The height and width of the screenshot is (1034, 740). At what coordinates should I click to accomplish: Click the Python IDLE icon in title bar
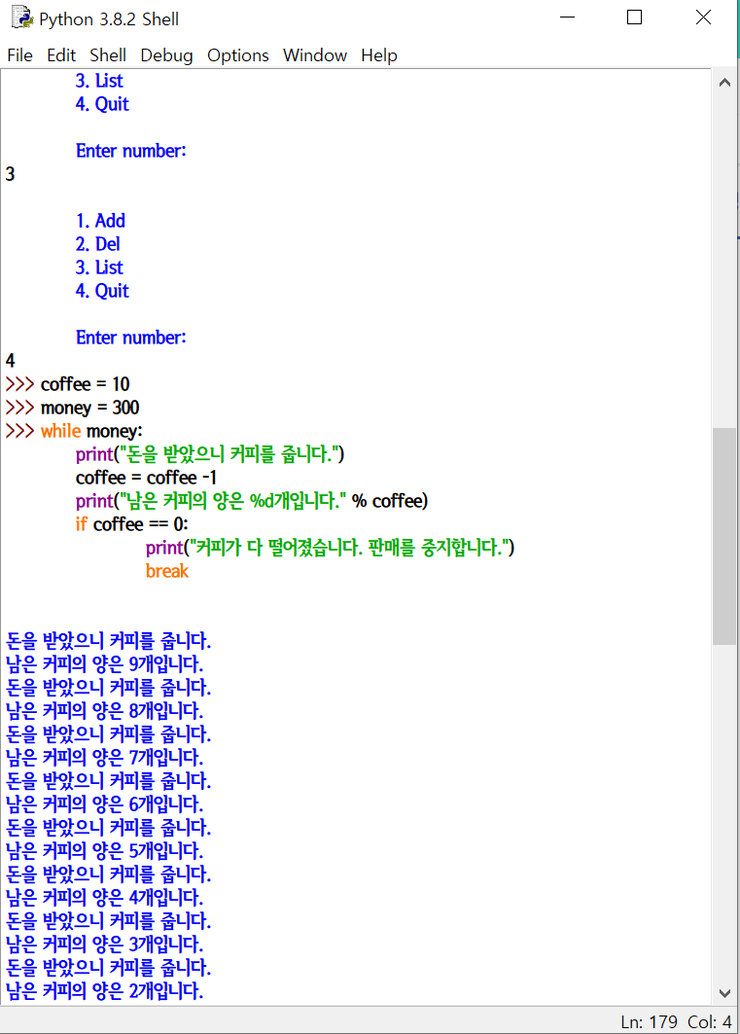22,18
